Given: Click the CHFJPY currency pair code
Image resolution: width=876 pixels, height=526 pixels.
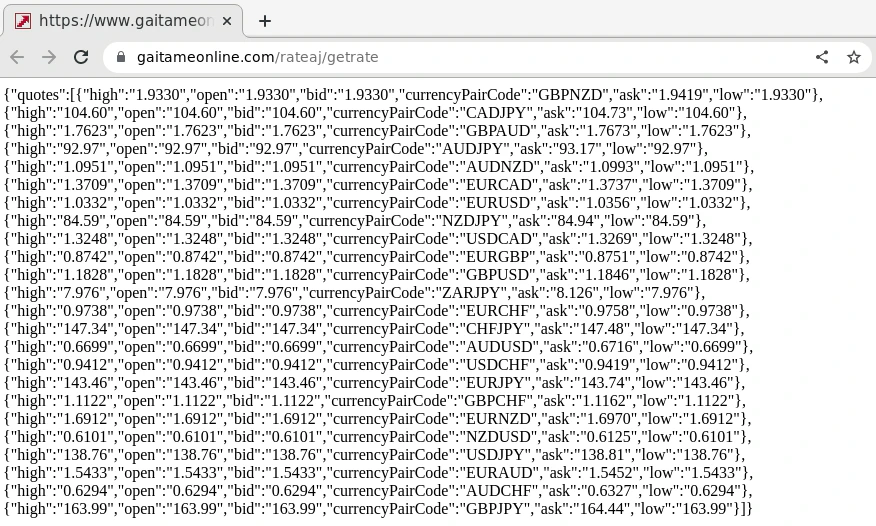Looking at the screenshot, I should coord(494,329).
